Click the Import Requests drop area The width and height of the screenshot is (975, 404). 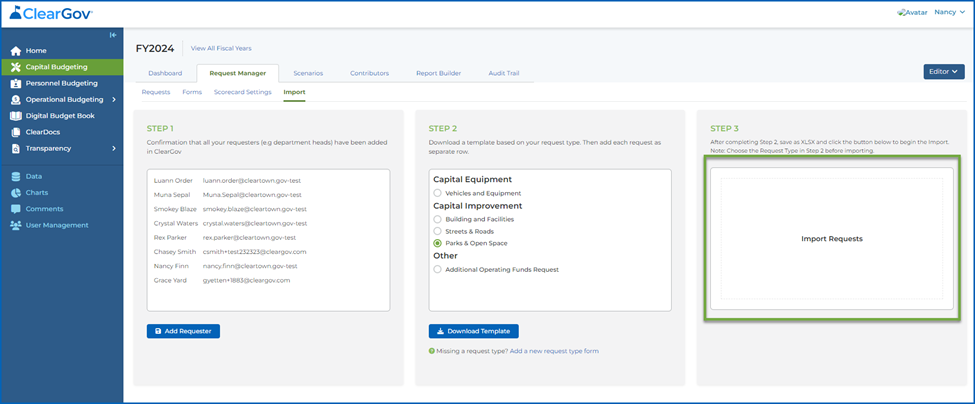831,239
